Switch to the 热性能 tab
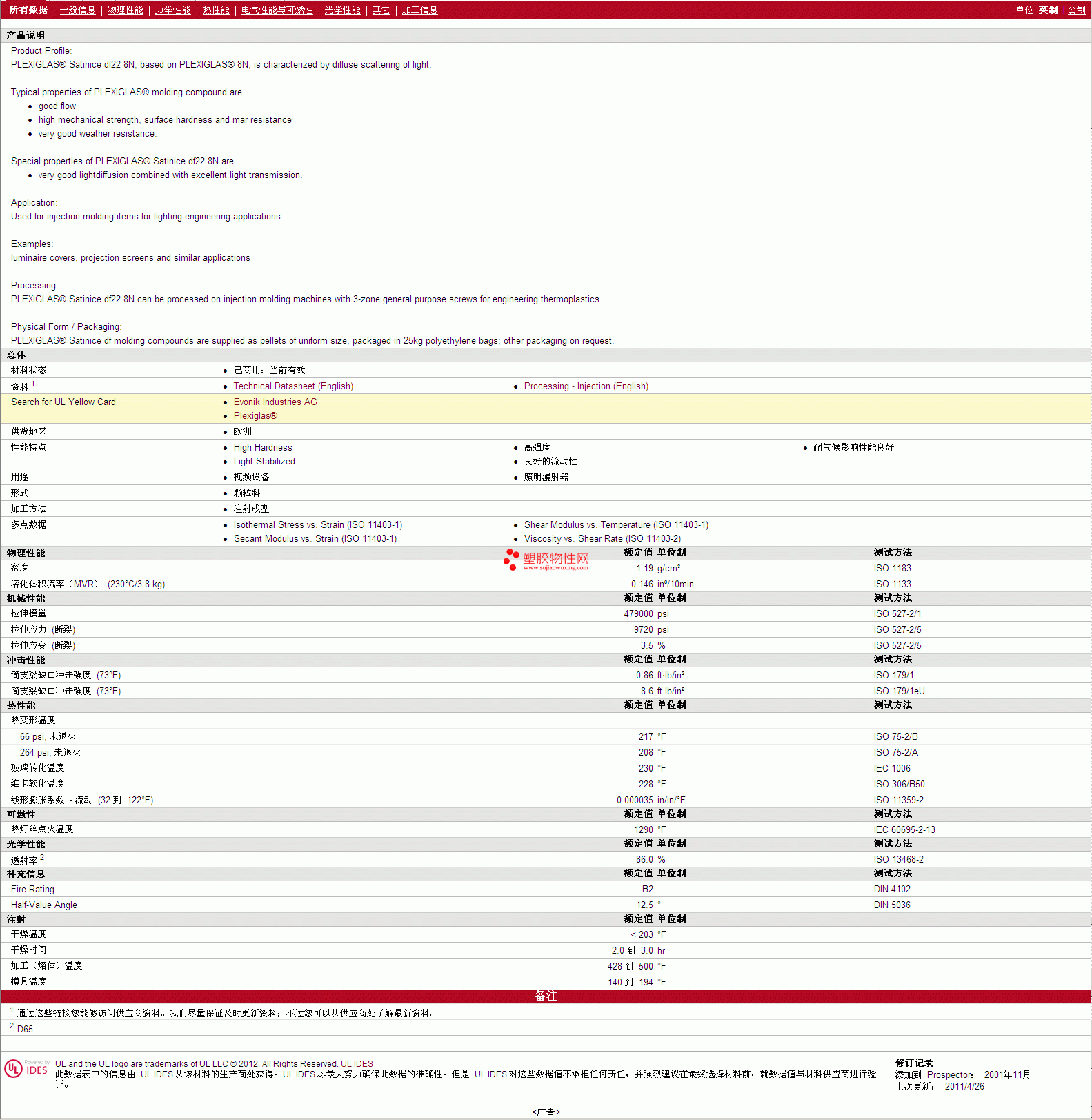1092x1120 pixels. tap(216, 10)
